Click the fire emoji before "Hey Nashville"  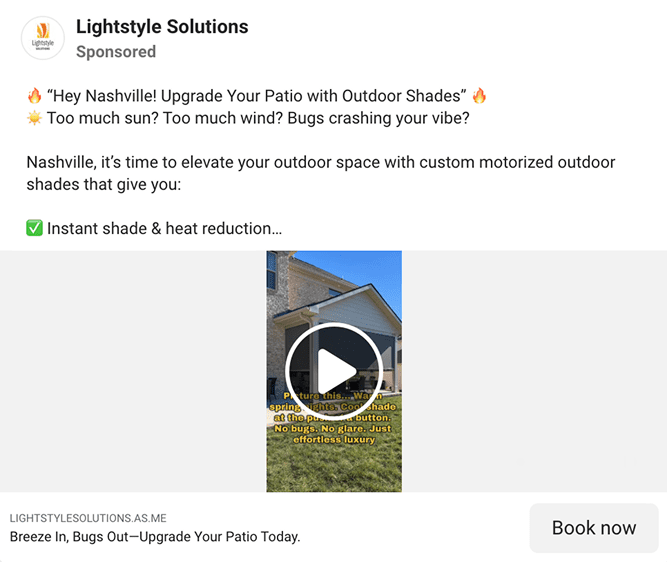click(35, 97)
